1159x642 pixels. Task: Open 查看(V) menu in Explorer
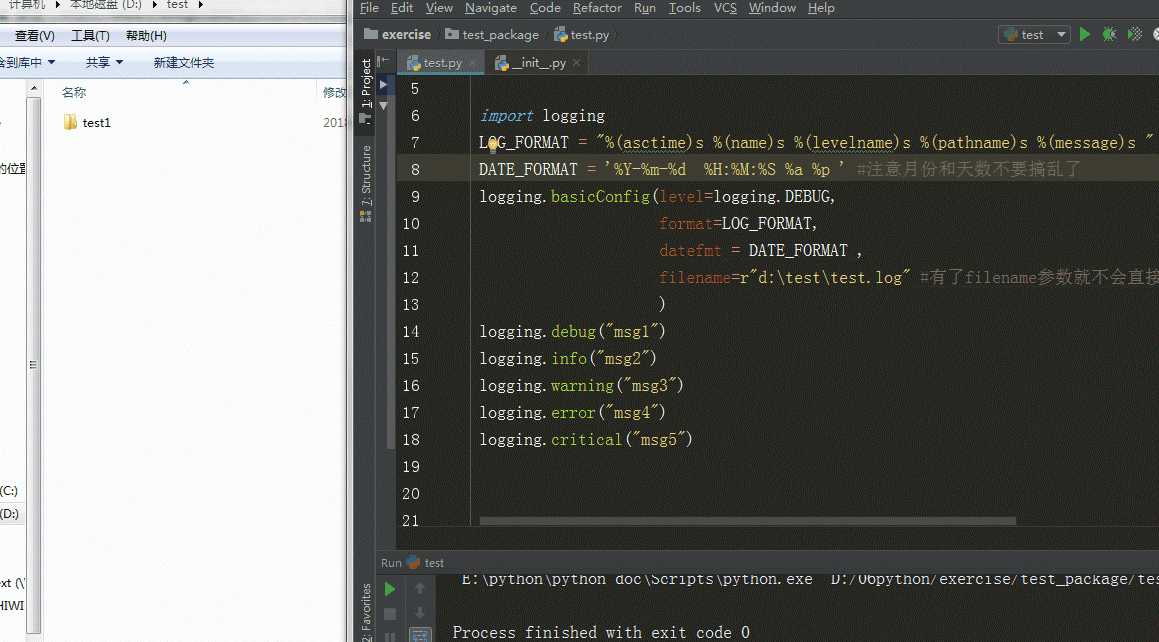[34, 35]
